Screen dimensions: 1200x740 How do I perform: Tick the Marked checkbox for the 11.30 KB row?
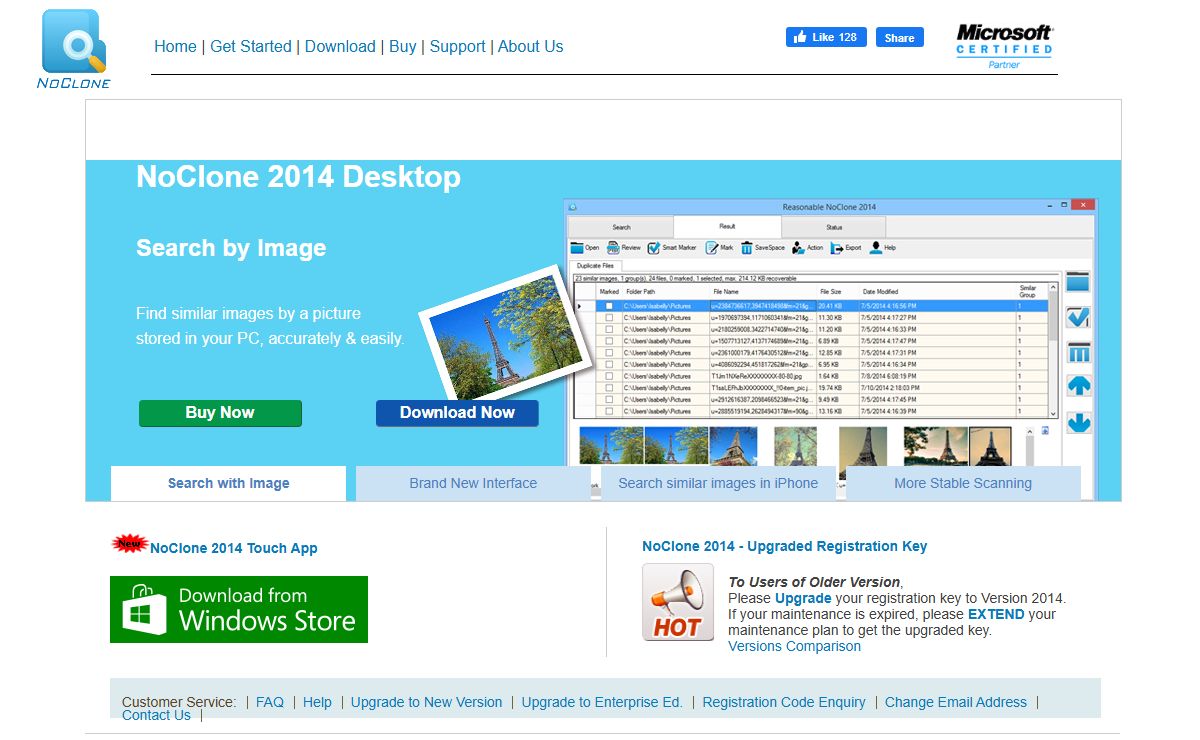608,317
